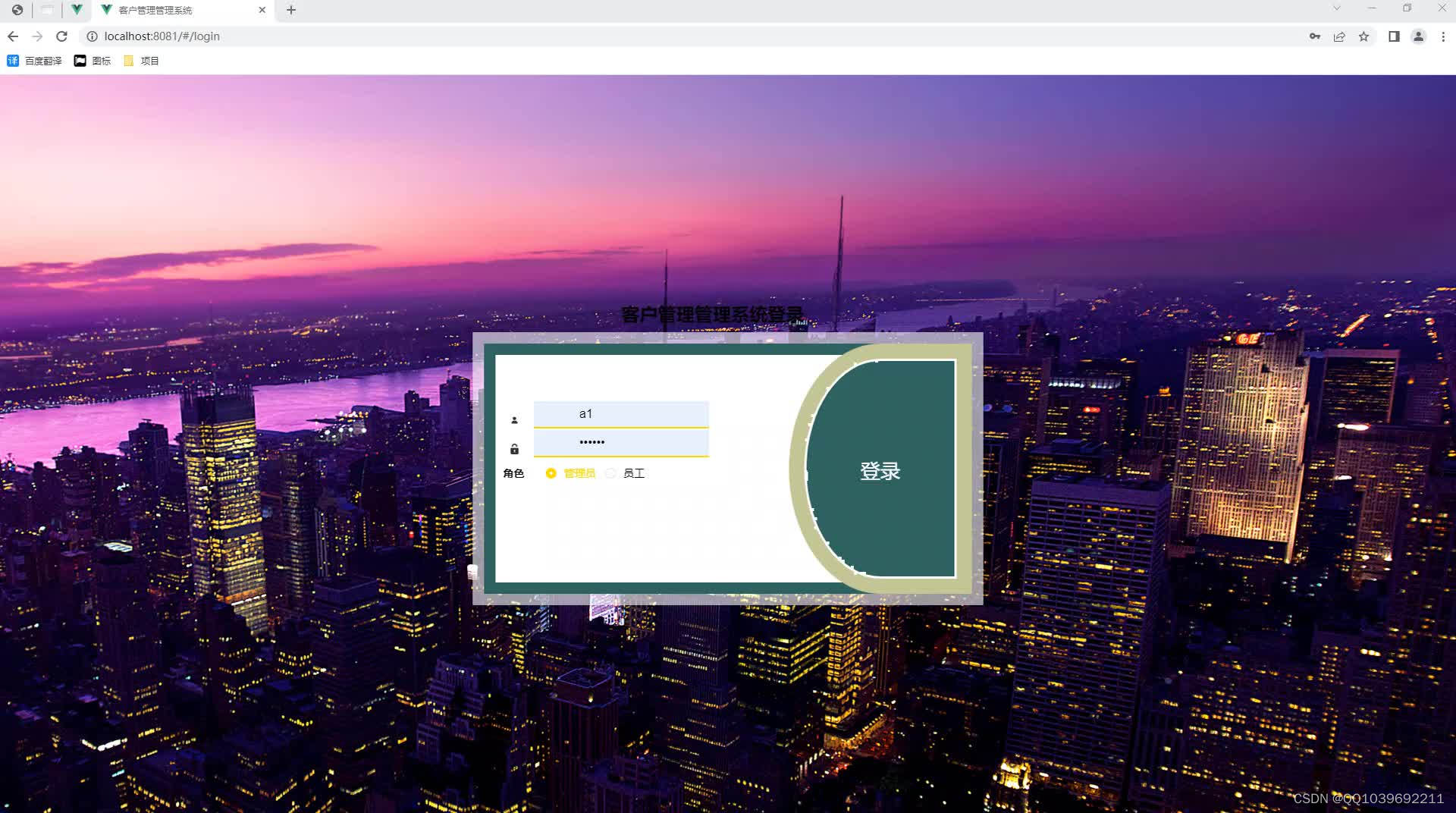Open a new browser tab with plus
1456x813 pixels.
click(291, 10)
